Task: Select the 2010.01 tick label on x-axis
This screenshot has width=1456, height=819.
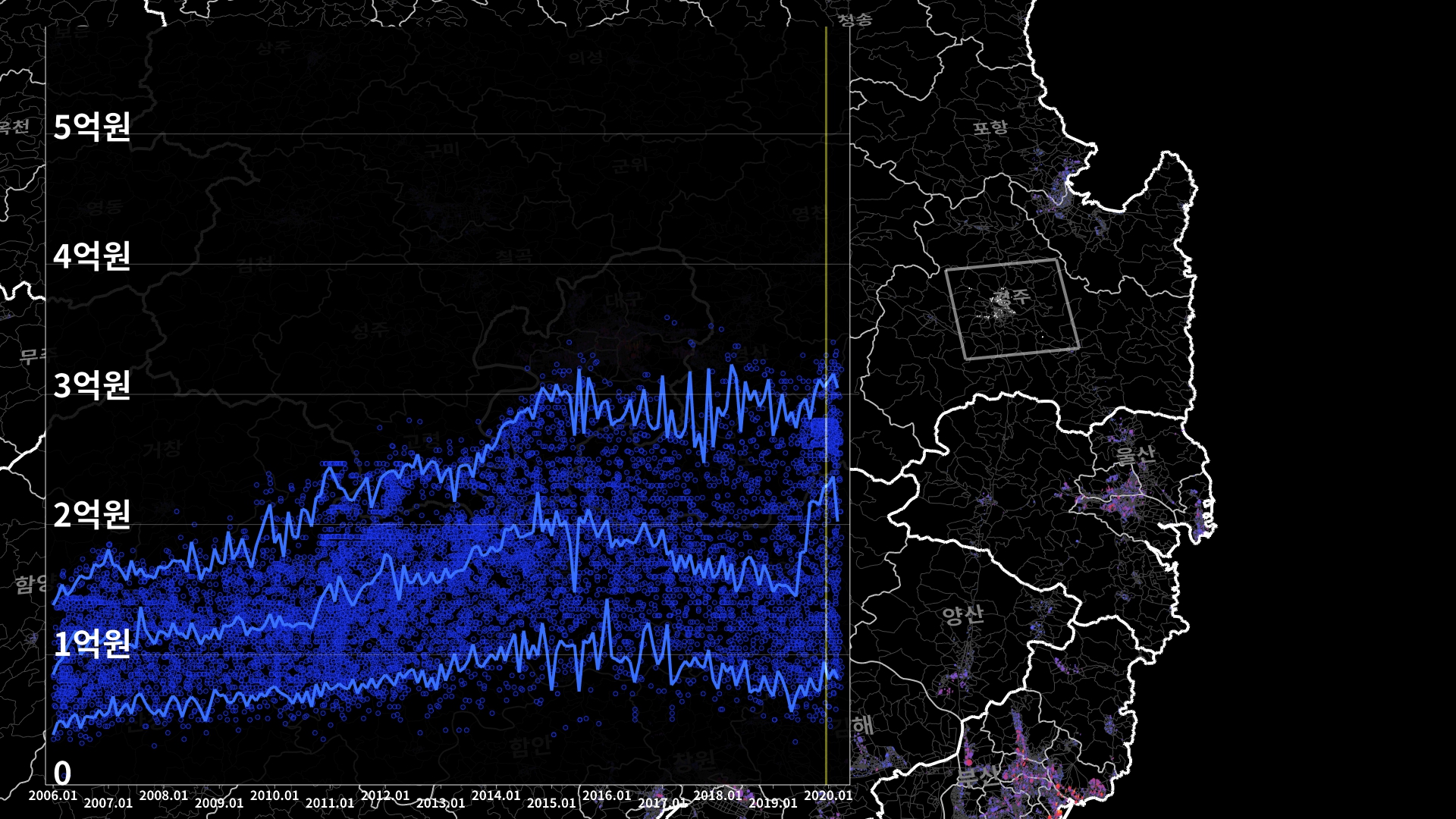Action: click(275, 795)
